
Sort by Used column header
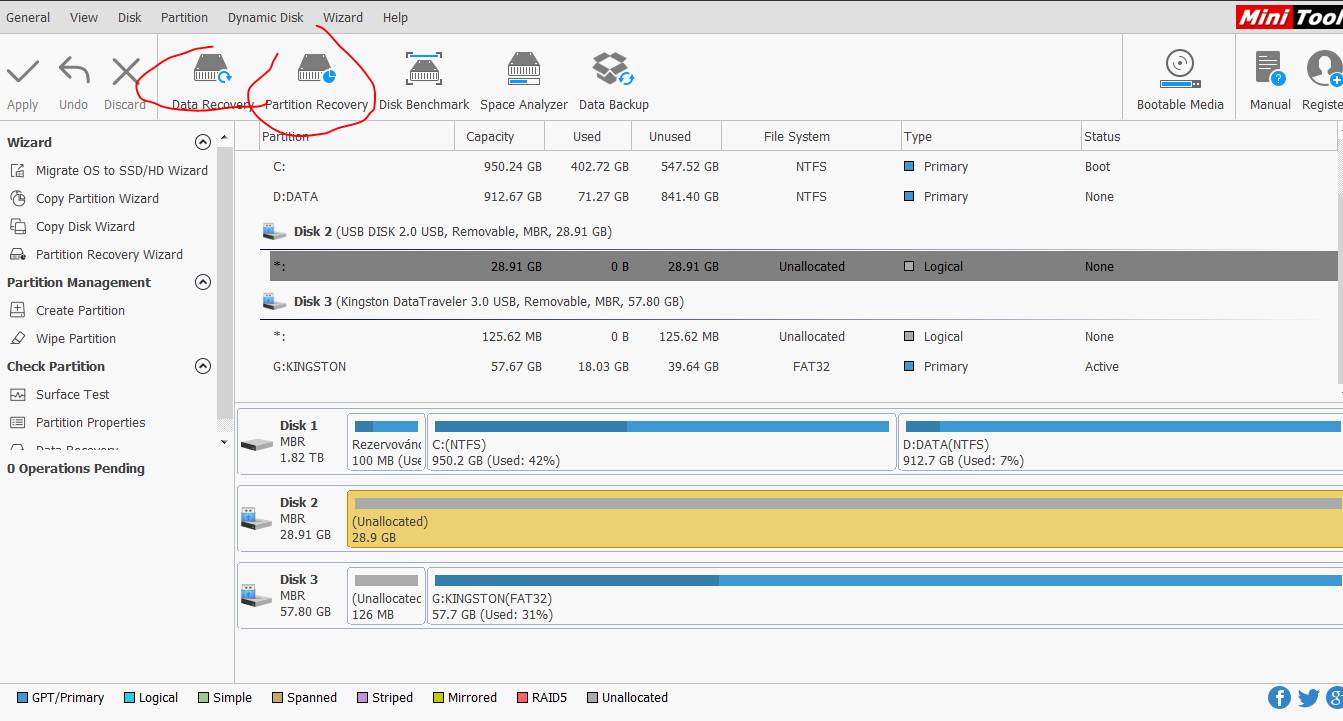(x=588, y=137)
